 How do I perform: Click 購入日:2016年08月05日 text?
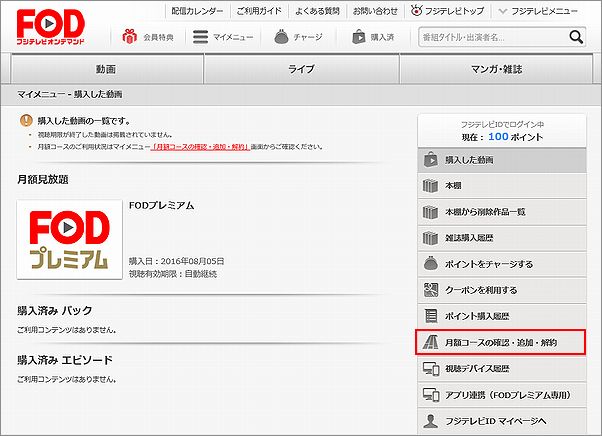[177, 261]
